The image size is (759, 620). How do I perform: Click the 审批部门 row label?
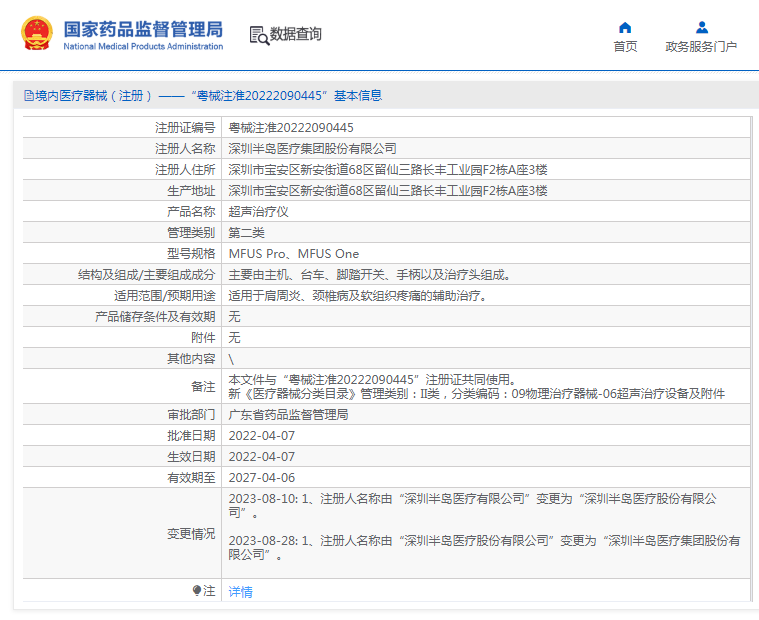point(191,415)
